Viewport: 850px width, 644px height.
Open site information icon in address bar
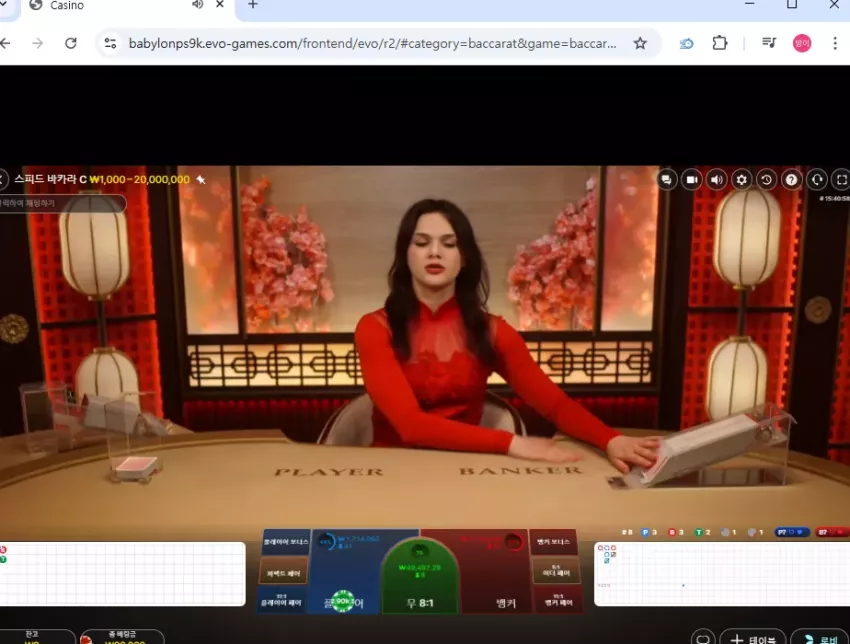(x=110, y=43)
